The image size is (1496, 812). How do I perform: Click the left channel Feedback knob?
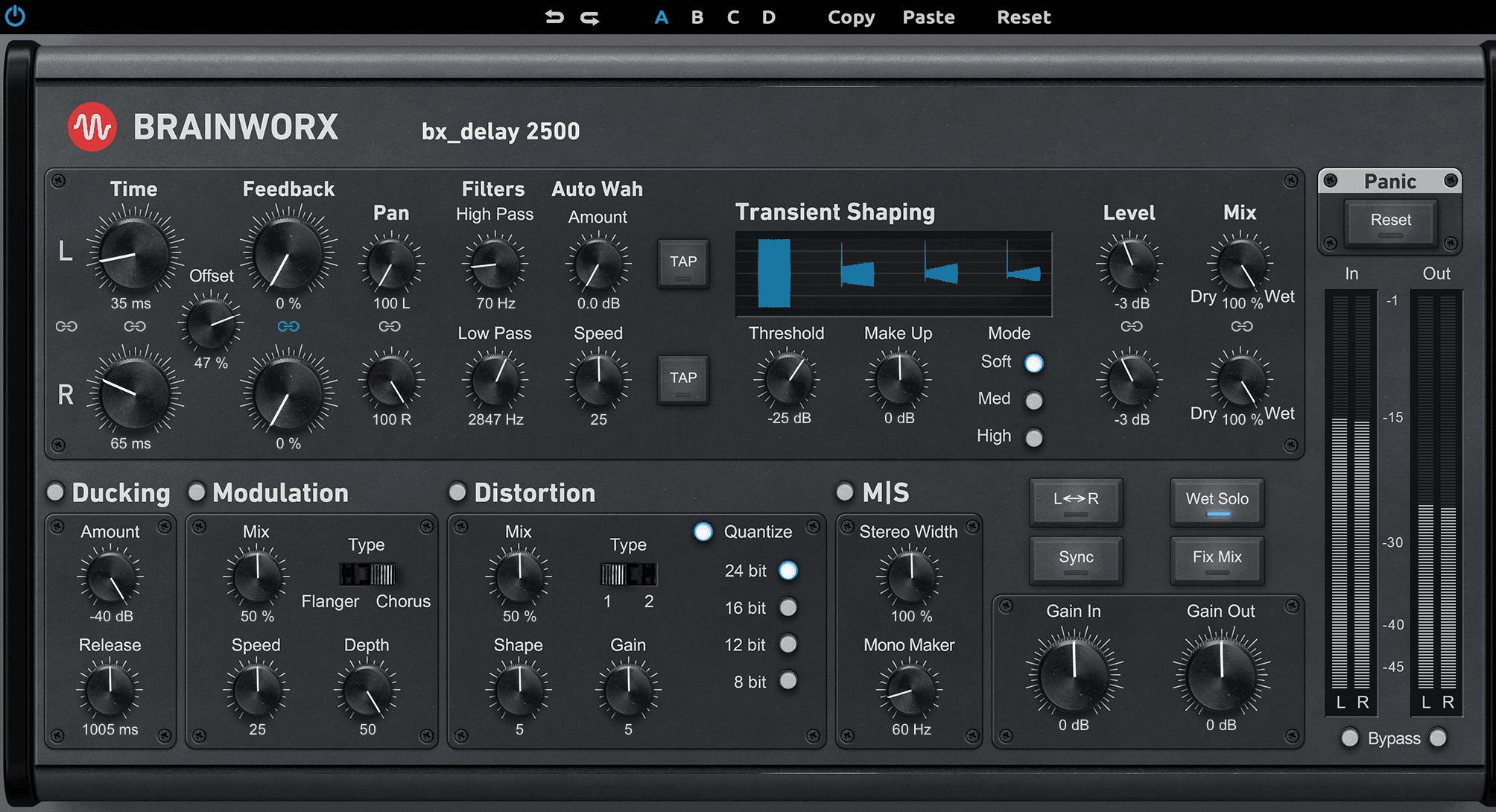coord(288,254)
